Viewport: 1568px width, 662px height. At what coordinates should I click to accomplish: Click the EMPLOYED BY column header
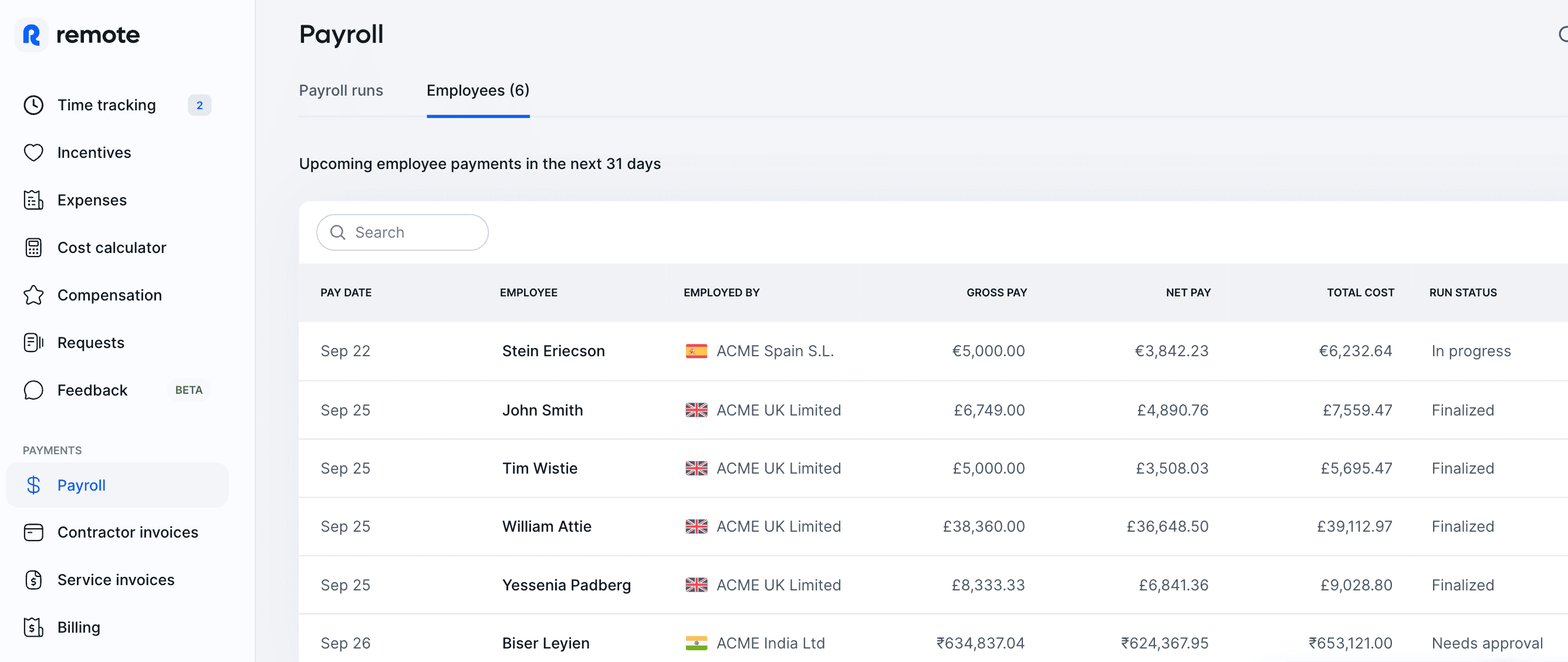click(721, 292)
